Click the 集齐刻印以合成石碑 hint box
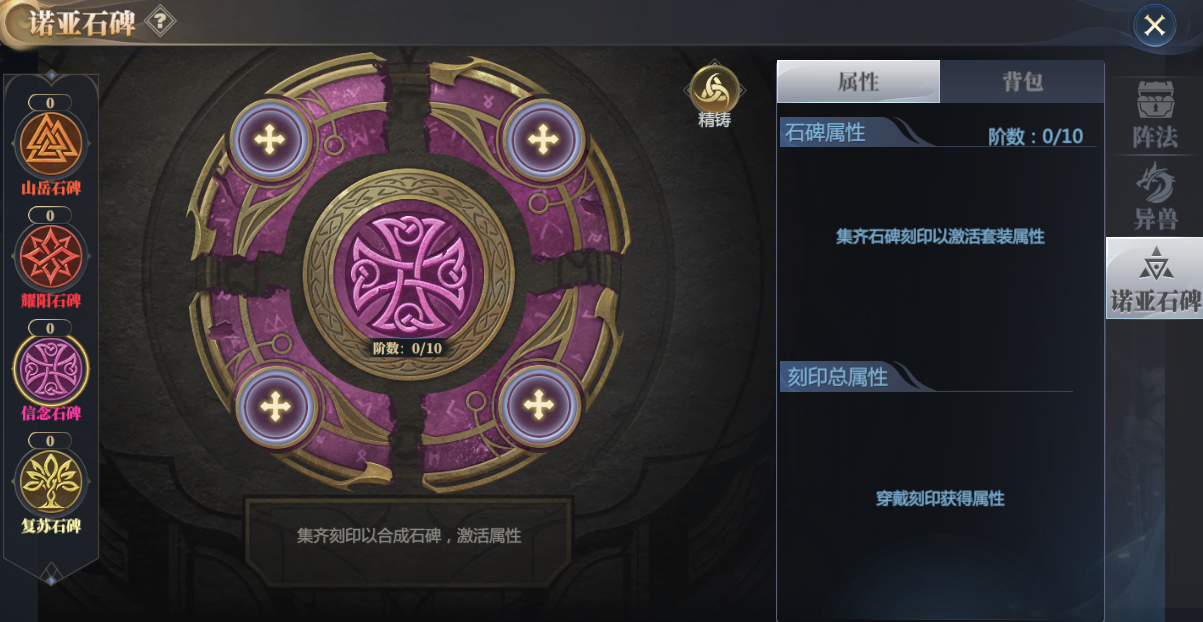The height and width of the screenshot is (622, 1203). pos(409,536)
